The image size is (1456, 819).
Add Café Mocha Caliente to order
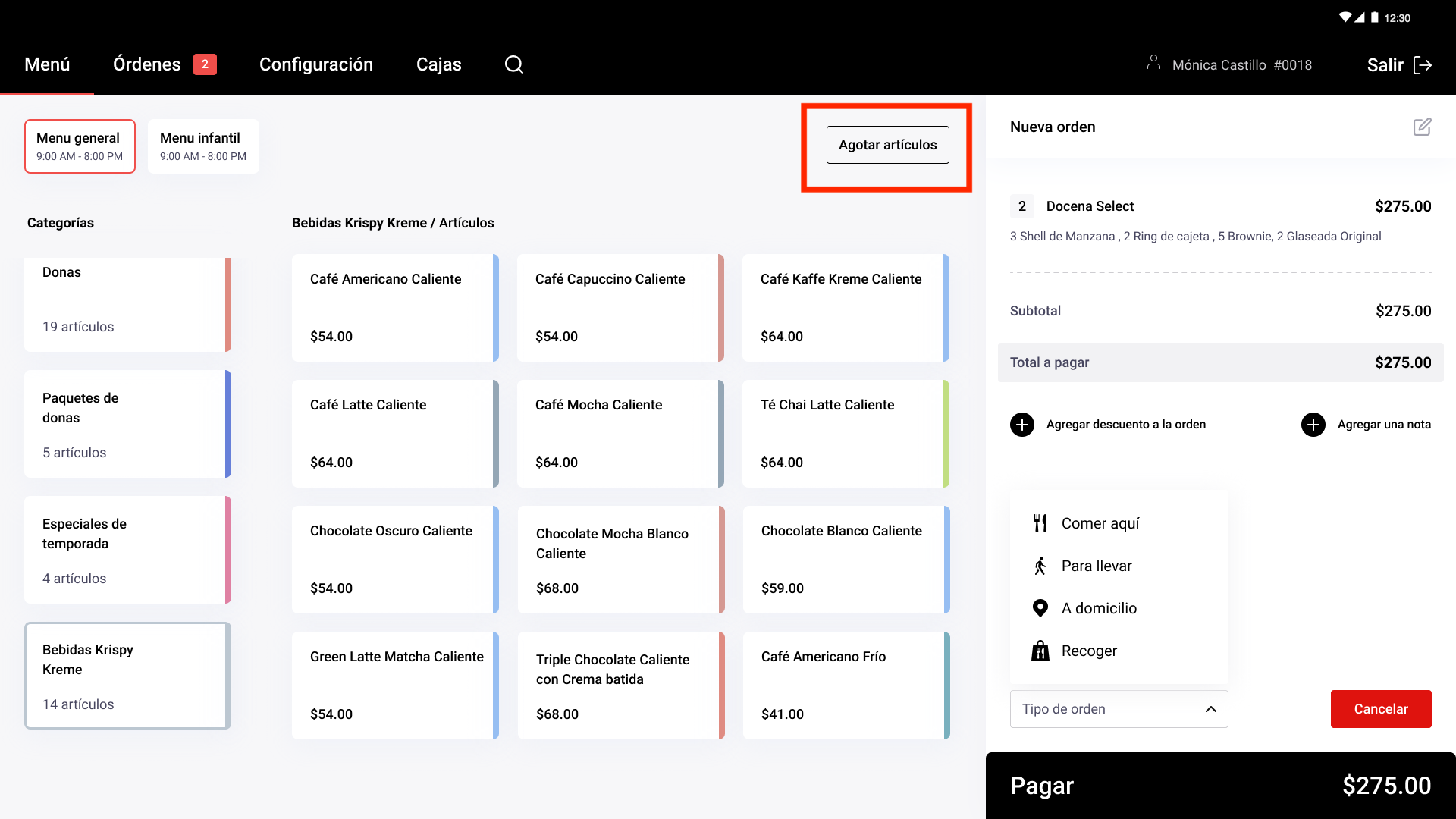(x=620, y=434)
